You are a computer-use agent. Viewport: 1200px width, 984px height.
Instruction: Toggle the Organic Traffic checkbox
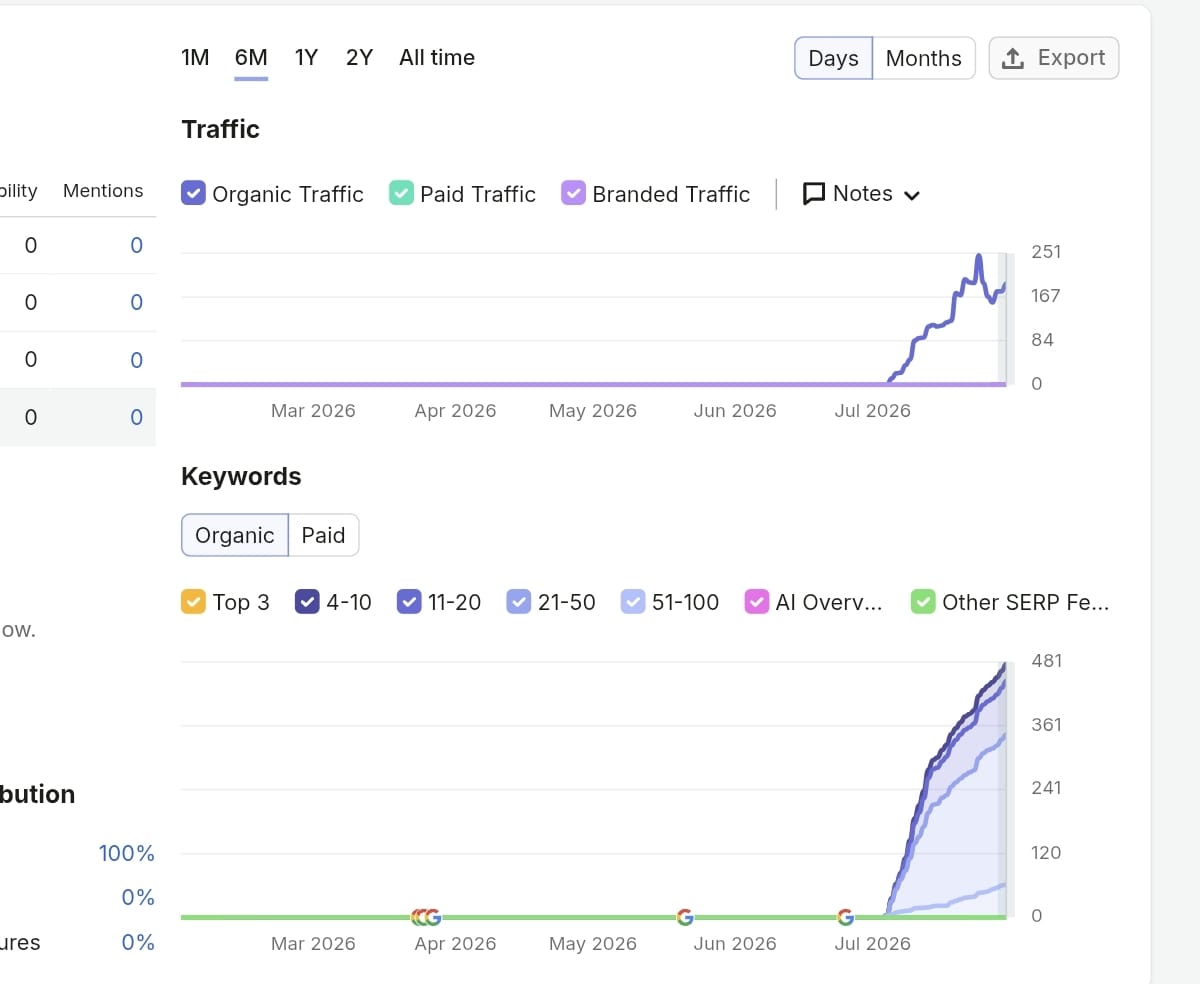(193, 193)
